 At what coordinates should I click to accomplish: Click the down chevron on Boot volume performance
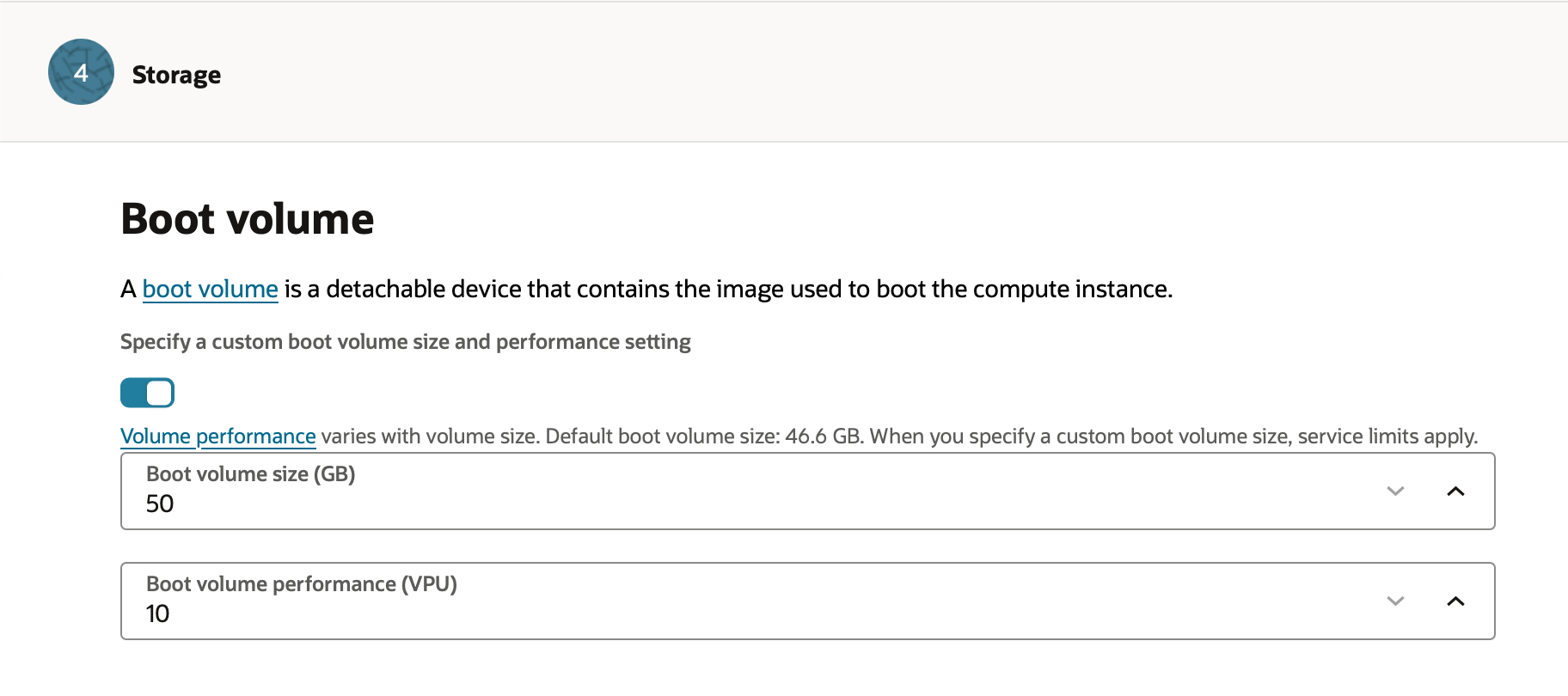click(1396, 601)
